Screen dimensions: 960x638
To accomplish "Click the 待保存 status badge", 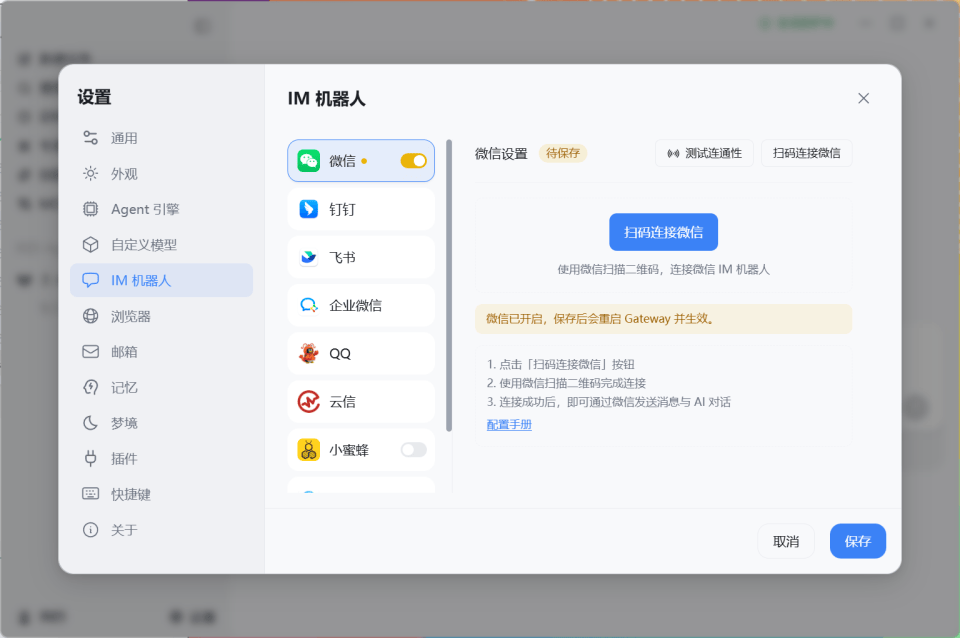I will [563, 153].
